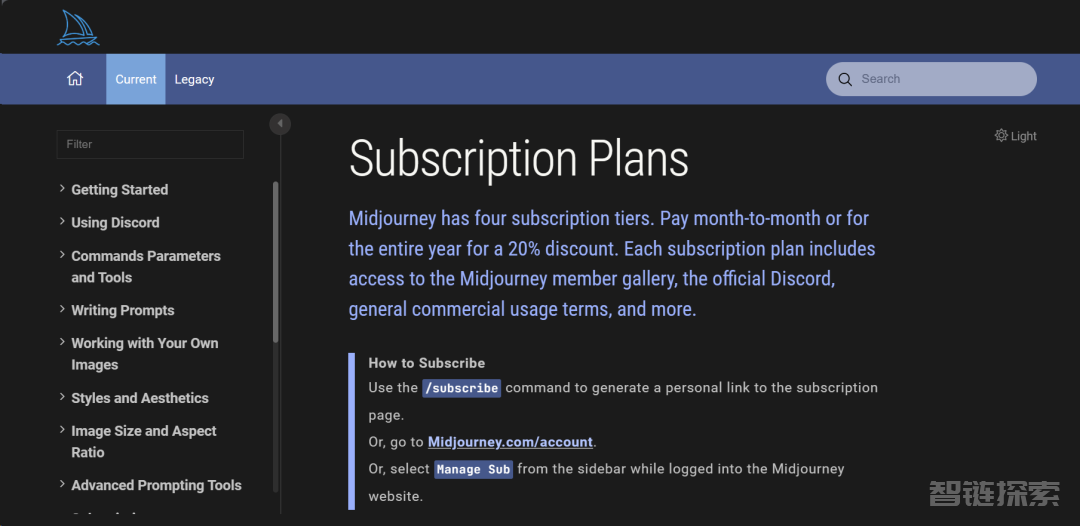Expand the Styles and Aesthetics chevron

tap(62, 397)
